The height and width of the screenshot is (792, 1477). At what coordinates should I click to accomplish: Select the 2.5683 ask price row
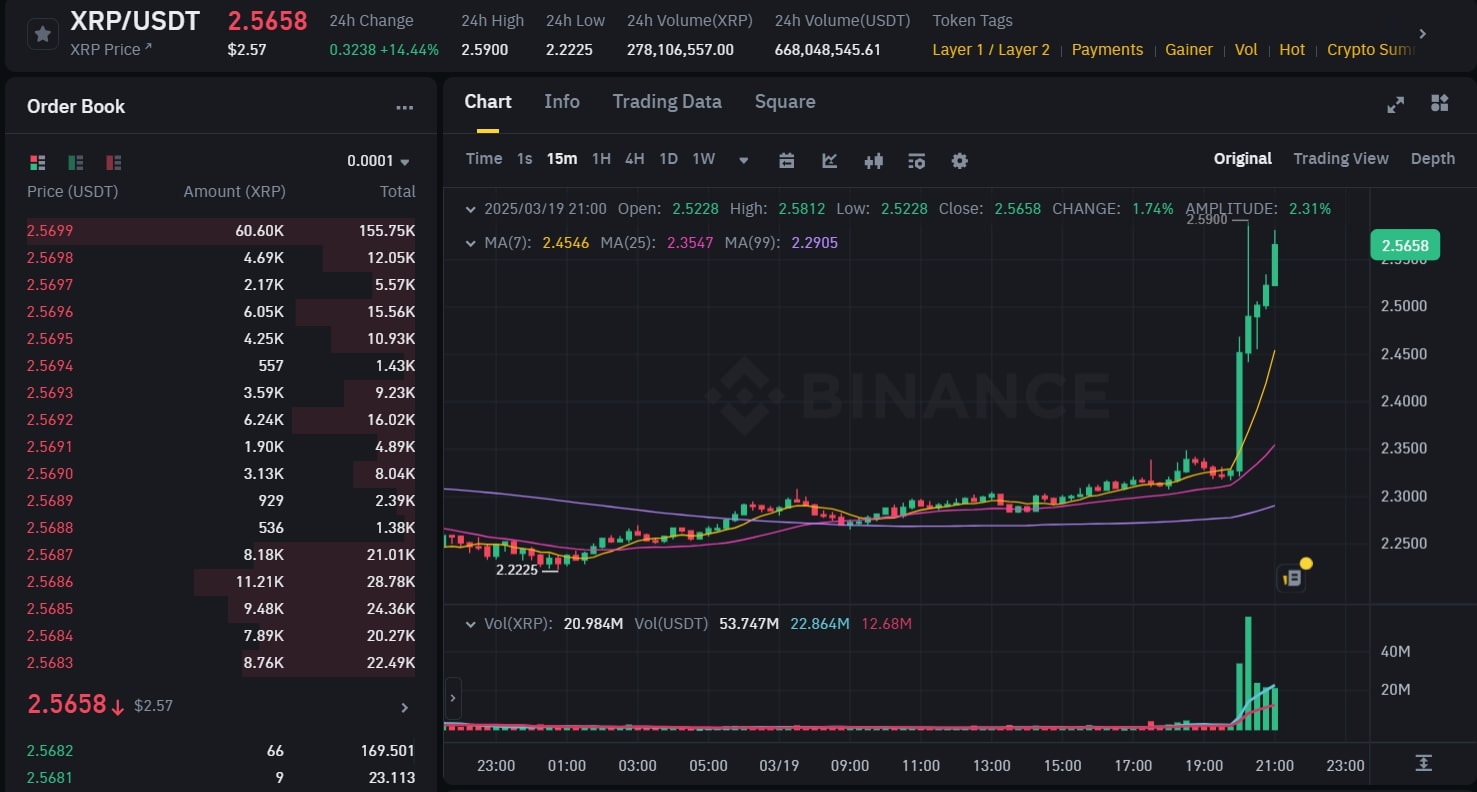[221, 663]
